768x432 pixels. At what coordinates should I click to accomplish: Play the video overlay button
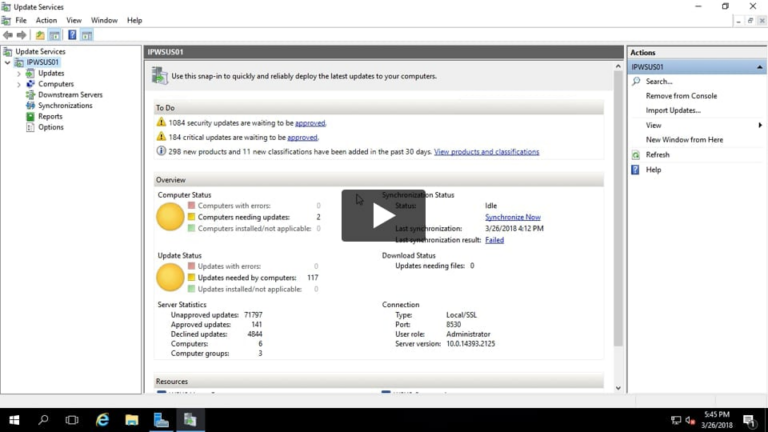click(x=383, y=216)
